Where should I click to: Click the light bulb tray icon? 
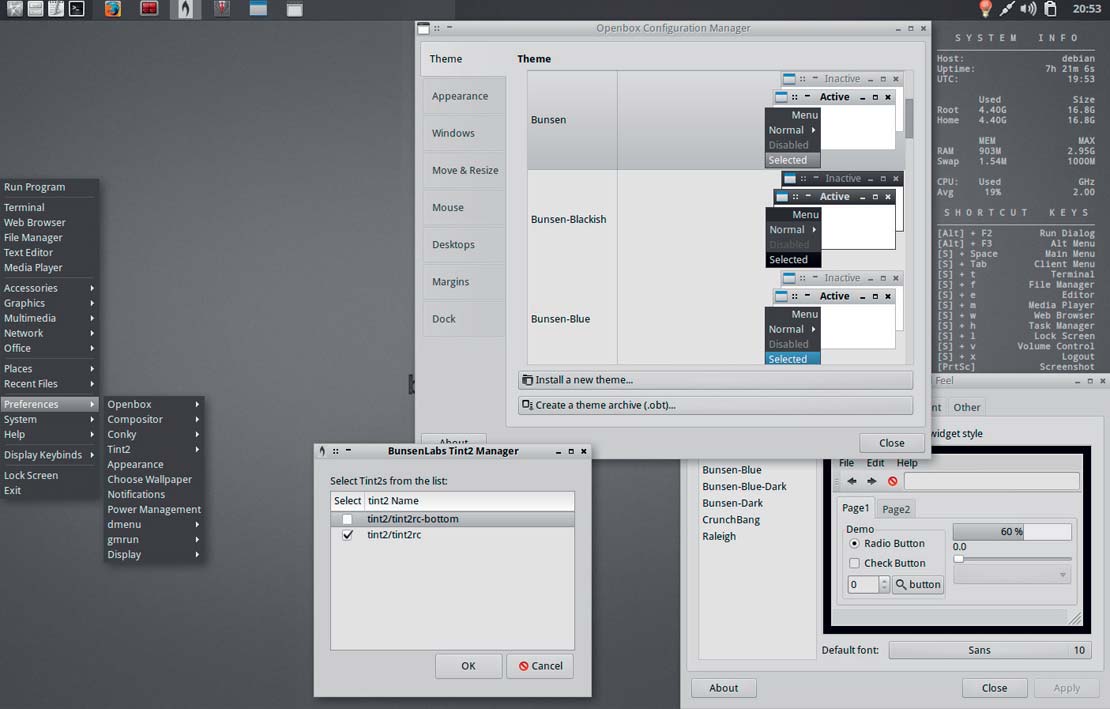pos(985,8)
